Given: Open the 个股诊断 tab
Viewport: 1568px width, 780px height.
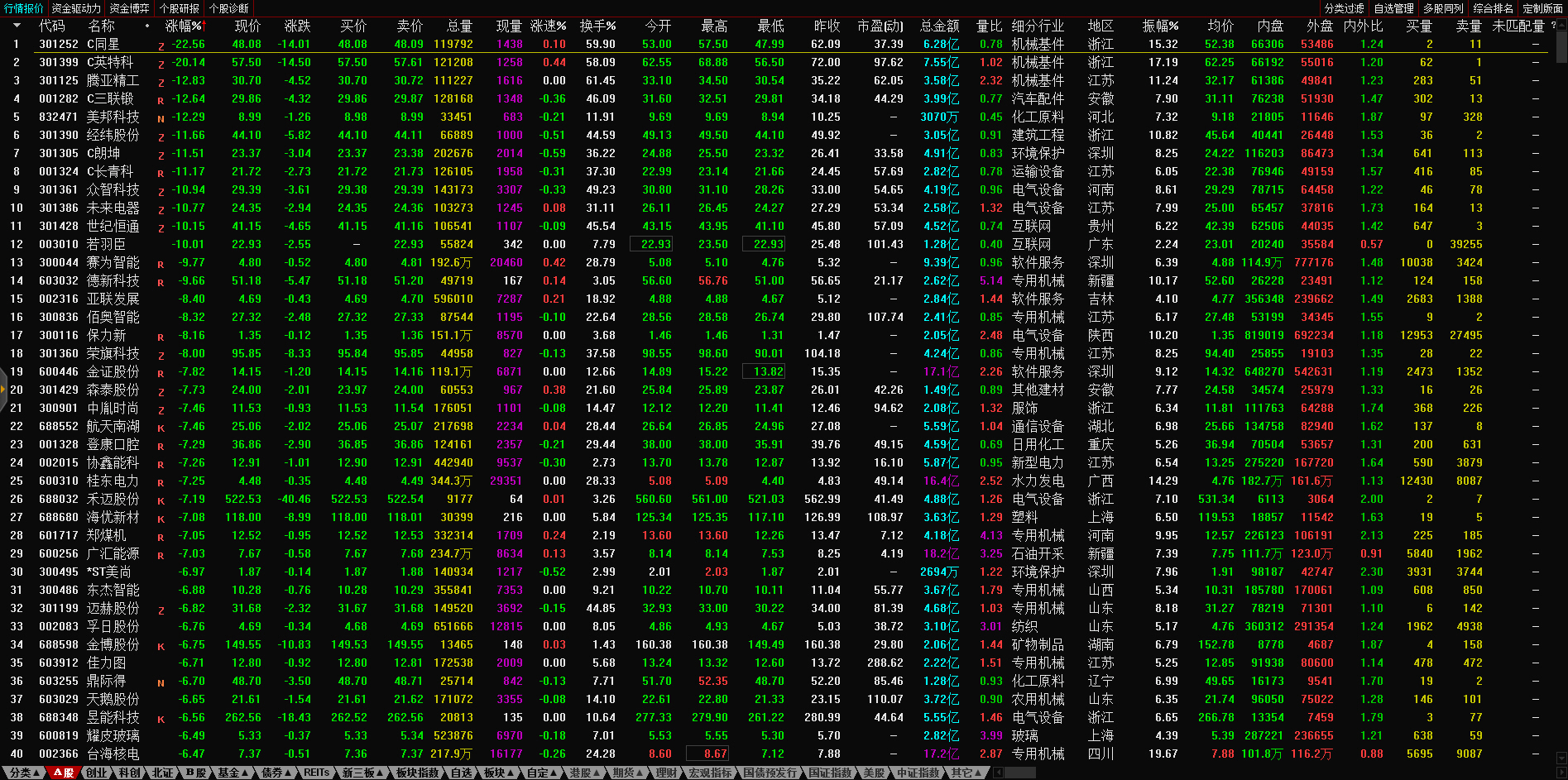Looking at the screenshot, I should coord(229,8).
